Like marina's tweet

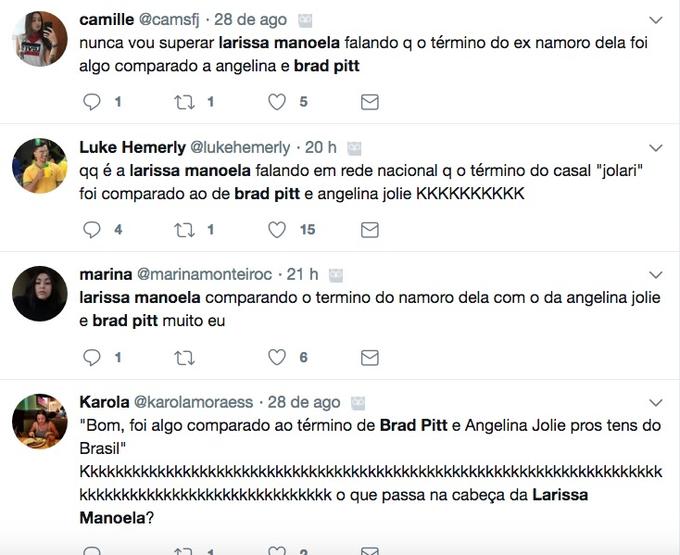[277, 358]
